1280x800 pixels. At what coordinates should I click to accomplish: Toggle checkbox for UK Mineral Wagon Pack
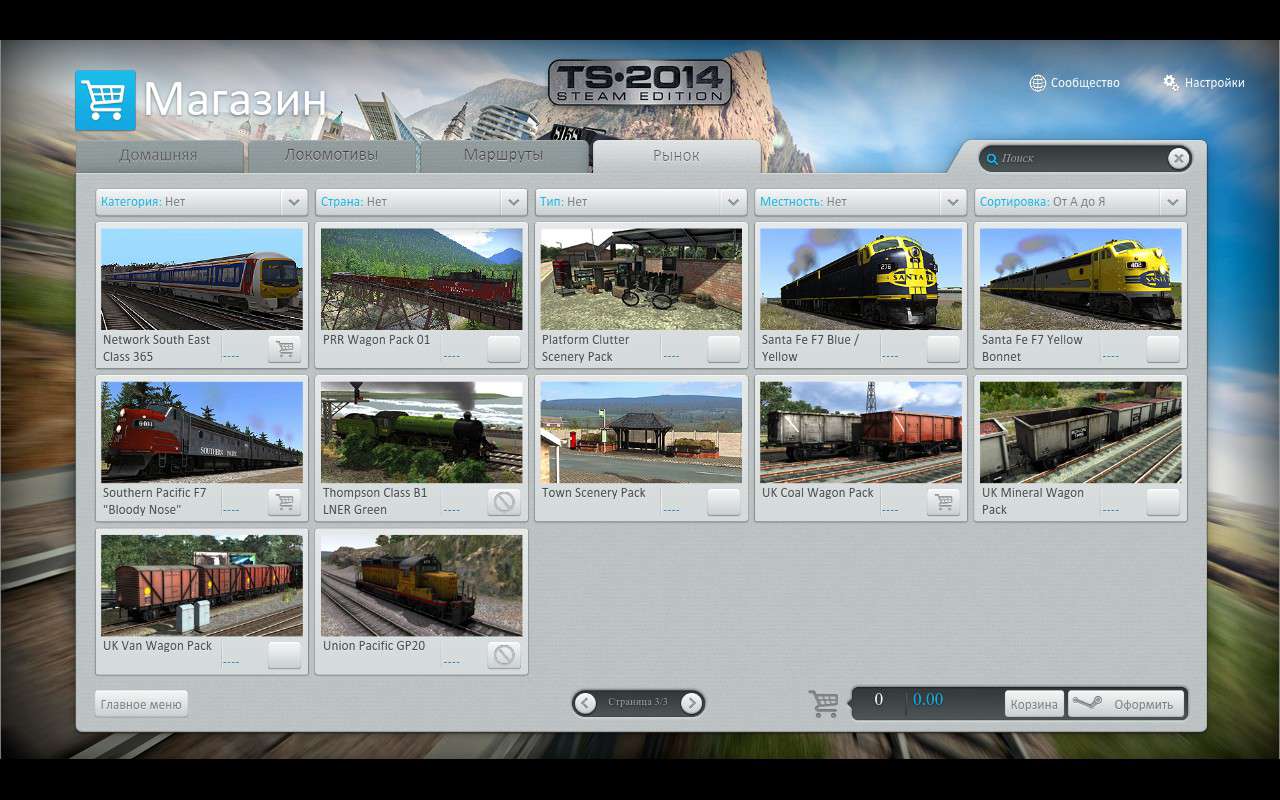click(x=1163, y=502)
